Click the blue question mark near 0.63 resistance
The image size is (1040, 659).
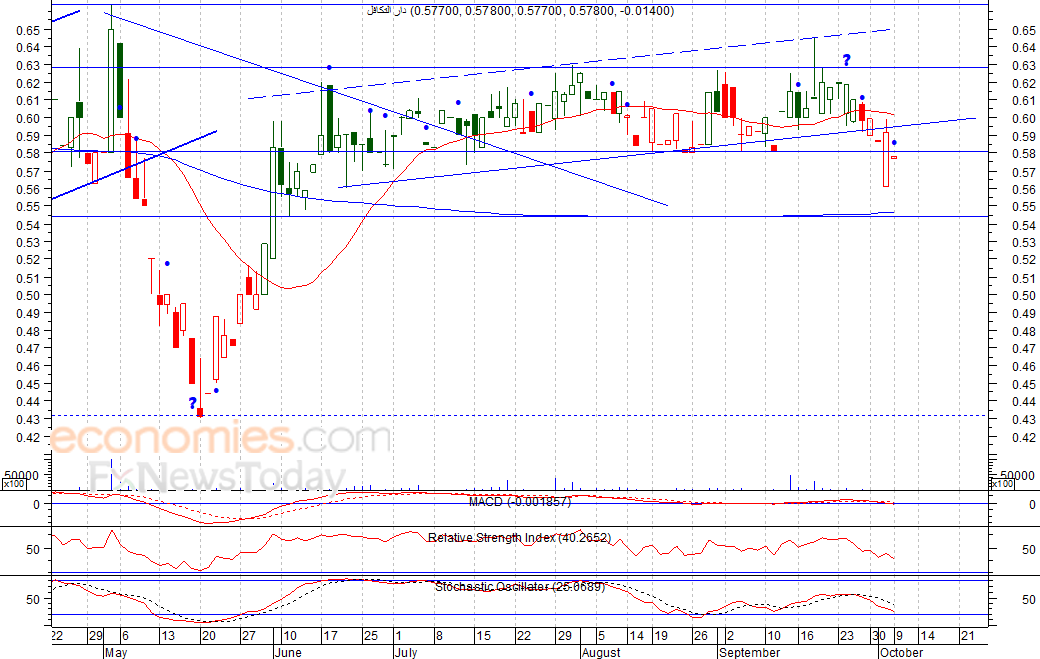coord(846,60)
